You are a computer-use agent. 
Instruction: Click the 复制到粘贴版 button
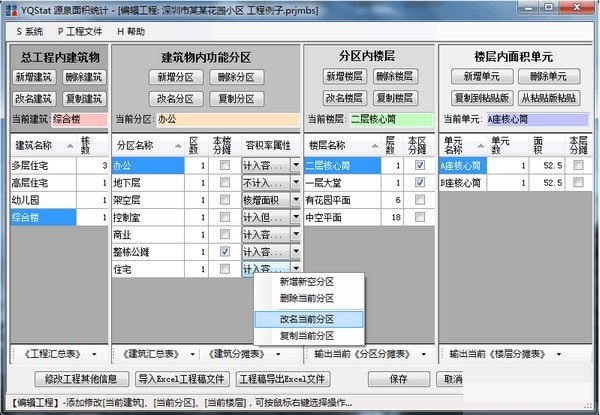coord(482,98)
